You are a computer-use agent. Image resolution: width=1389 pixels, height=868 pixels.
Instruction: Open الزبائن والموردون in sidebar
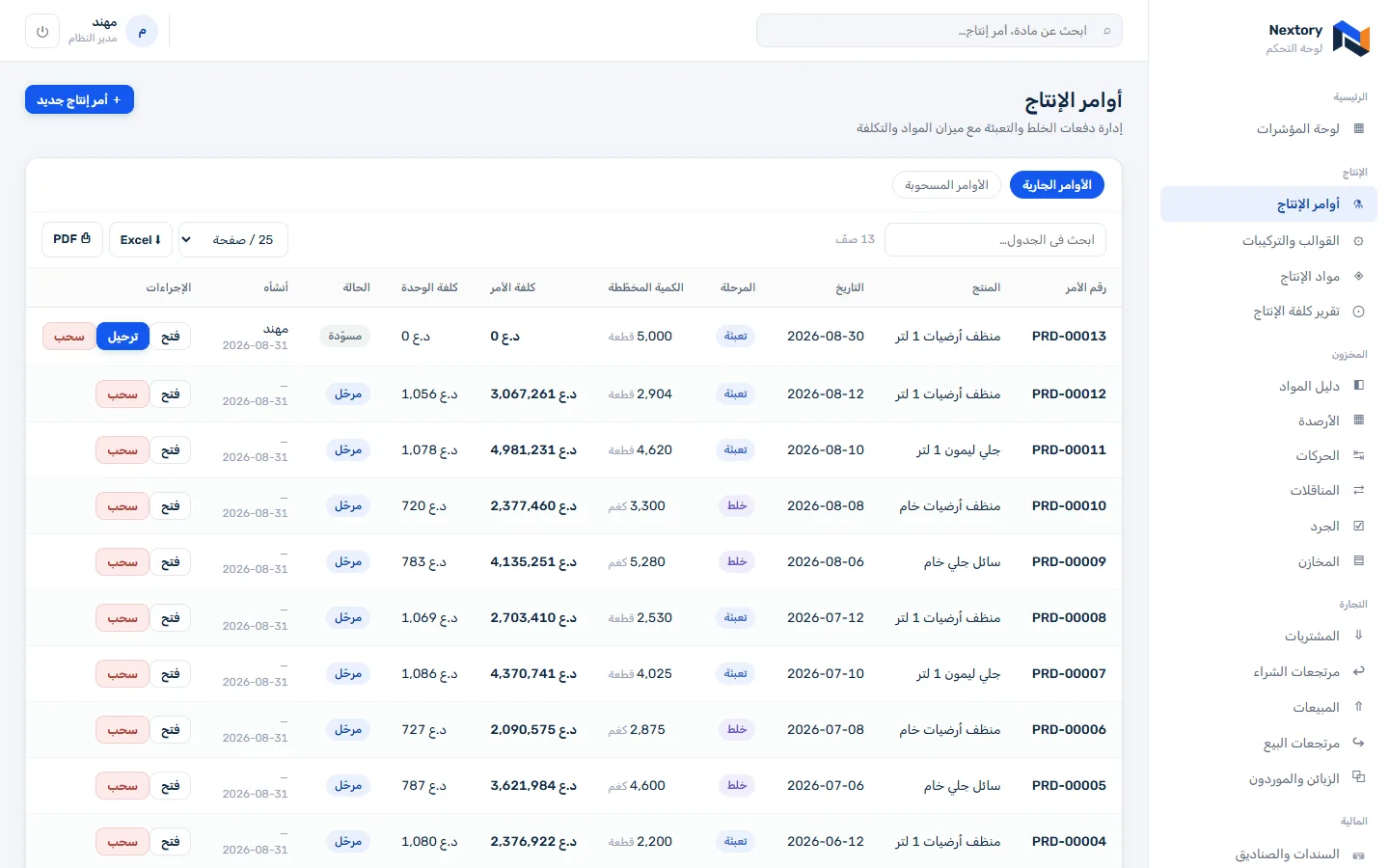point(1268,778)
